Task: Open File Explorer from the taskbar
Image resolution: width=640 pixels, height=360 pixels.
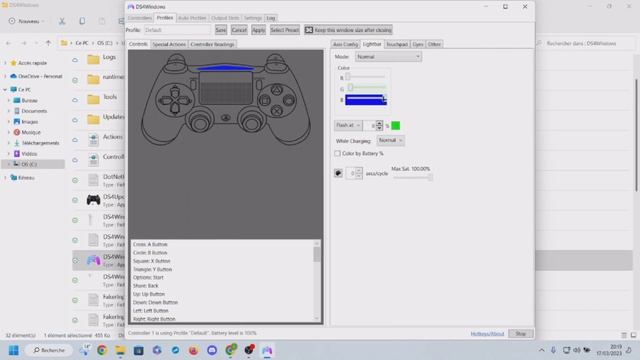Action: tap(120, 350)
